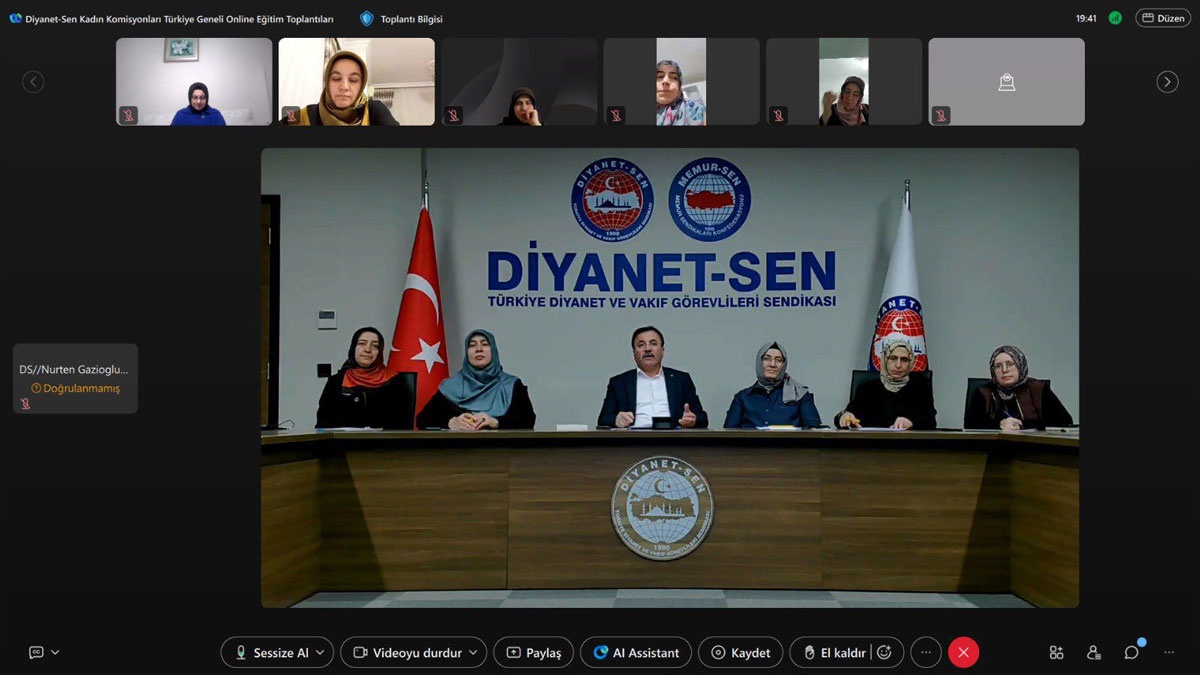Open the AI Assistant
The width and height of the screenshot is (1200, 675).
click(x=636, y=653)
